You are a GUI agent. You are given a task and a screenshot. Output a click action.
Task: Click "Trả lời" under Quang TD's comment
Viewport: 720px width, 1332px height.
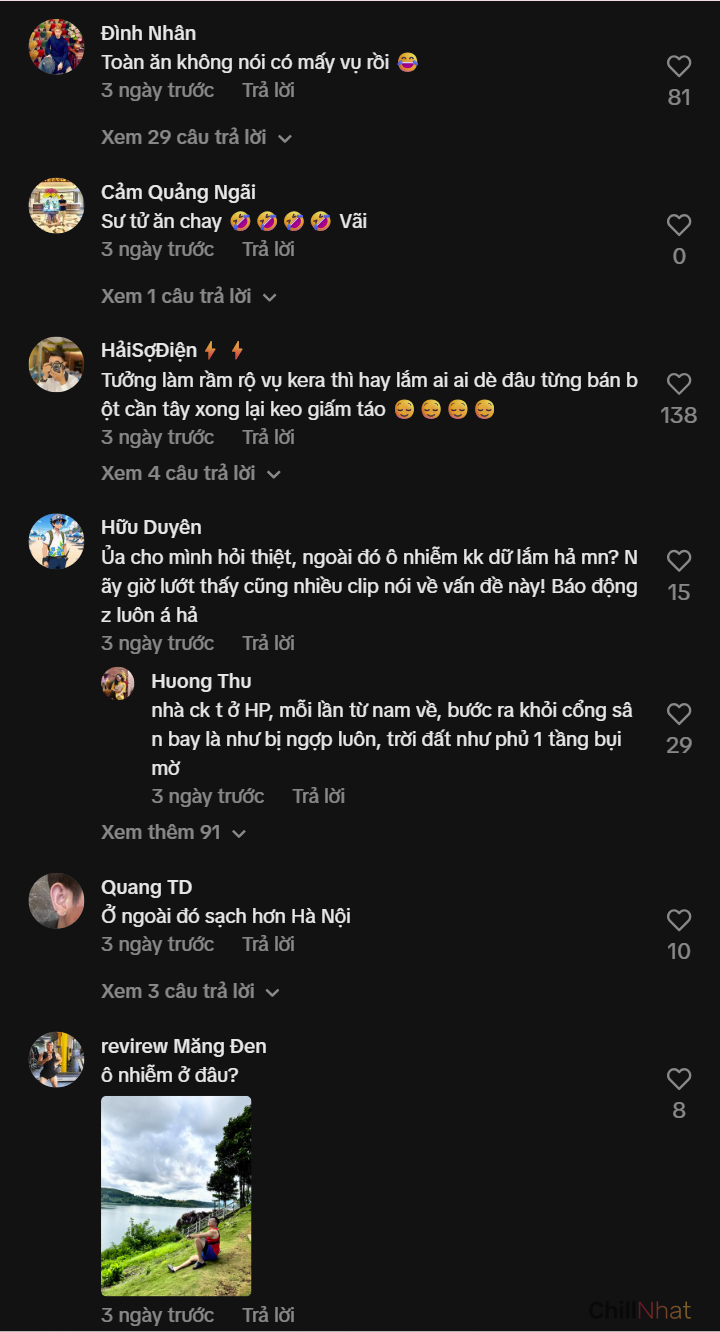coord(268,944)
